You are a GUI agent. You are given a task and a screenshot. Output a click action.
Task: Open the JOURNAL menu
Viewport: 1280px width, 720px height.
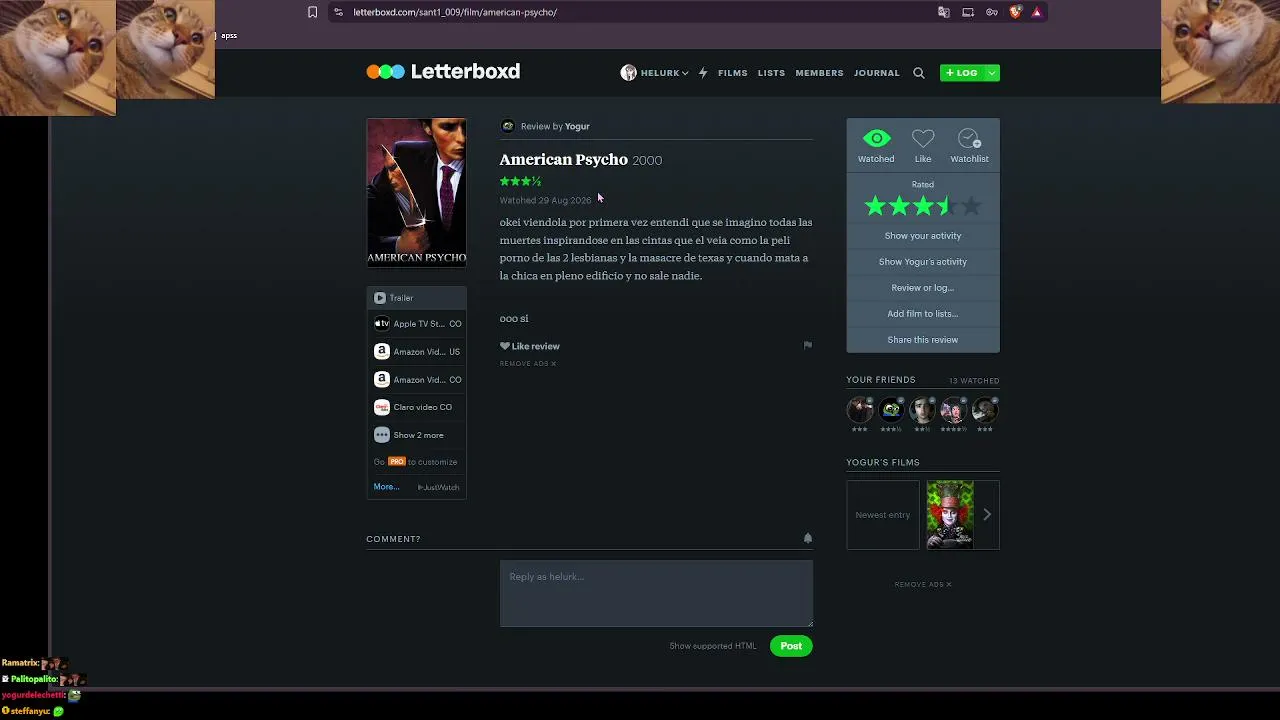(x=877, y=73)
